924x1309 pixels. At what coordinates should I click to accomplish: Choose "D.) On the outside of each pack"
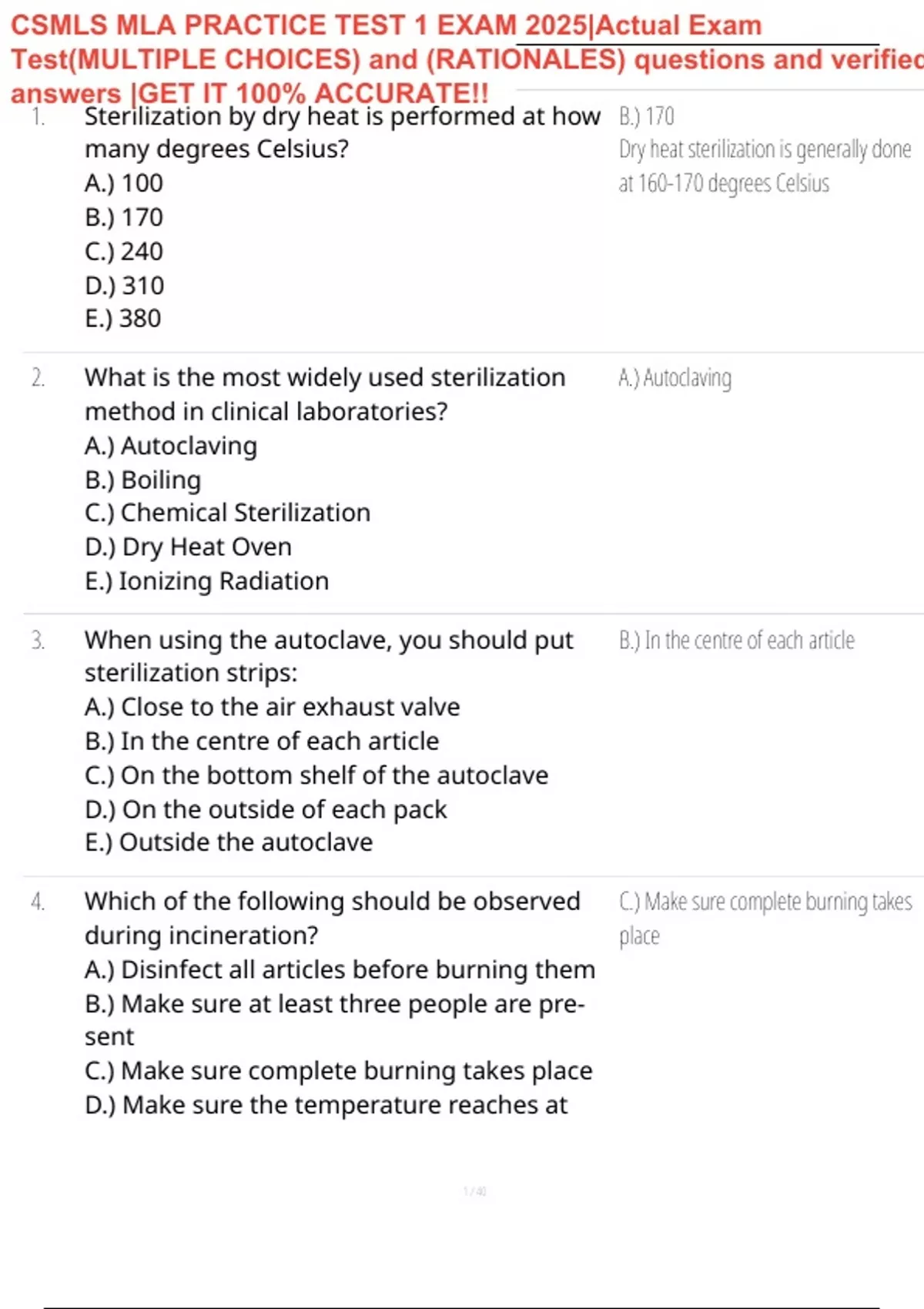[266, 809]
